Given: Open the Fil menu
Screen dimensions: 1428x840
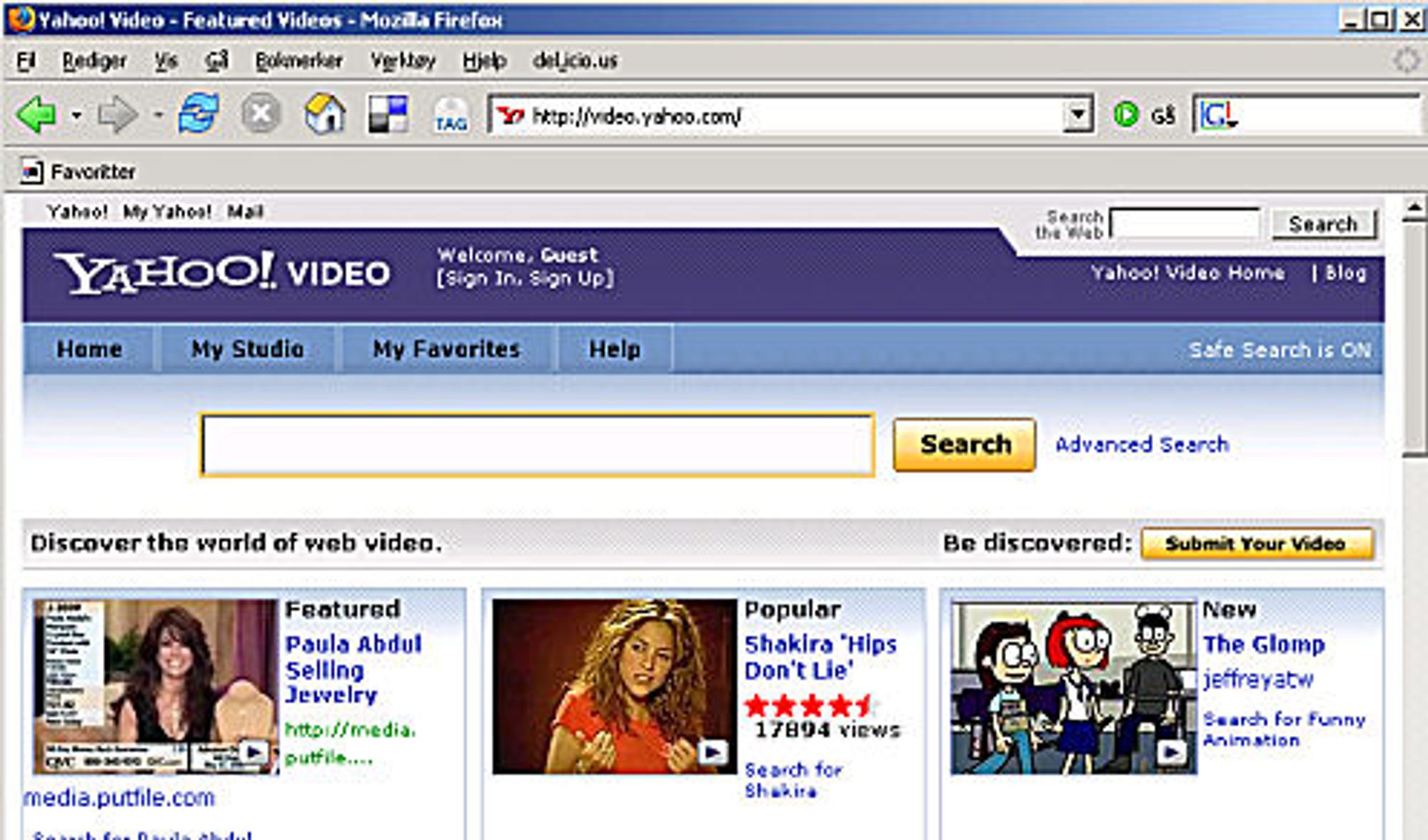Looking at the screenshot, I should [x=26, y=61].
